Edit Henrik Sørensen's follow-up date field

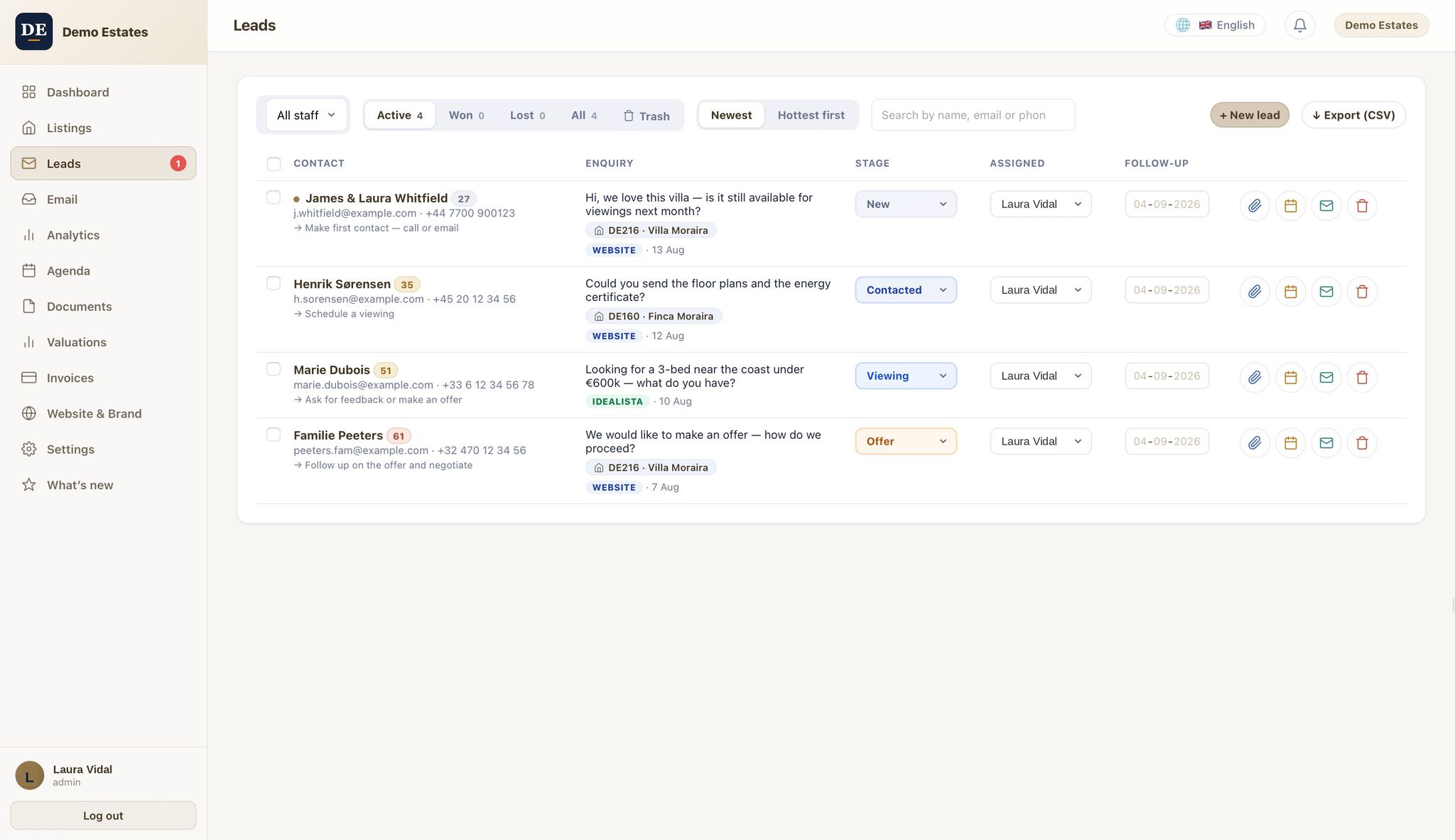(1167, 290)
